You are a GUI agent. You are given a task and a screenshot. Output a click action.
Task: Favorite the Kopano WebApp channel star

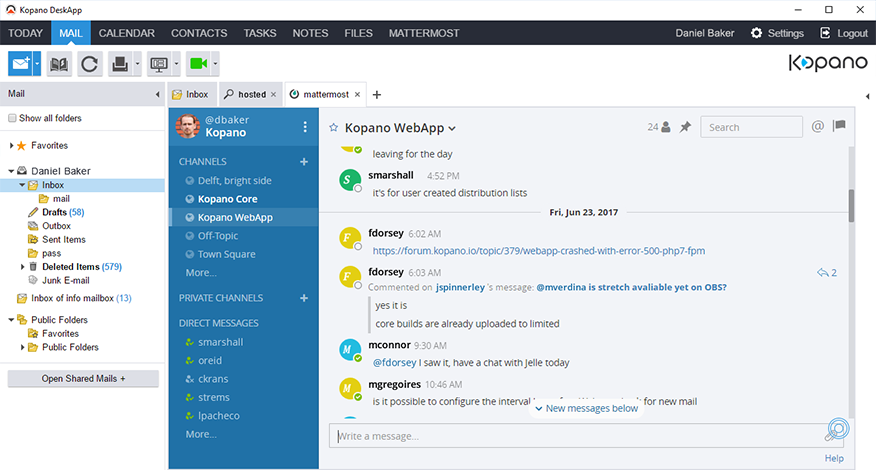click(x=334, y=127)
